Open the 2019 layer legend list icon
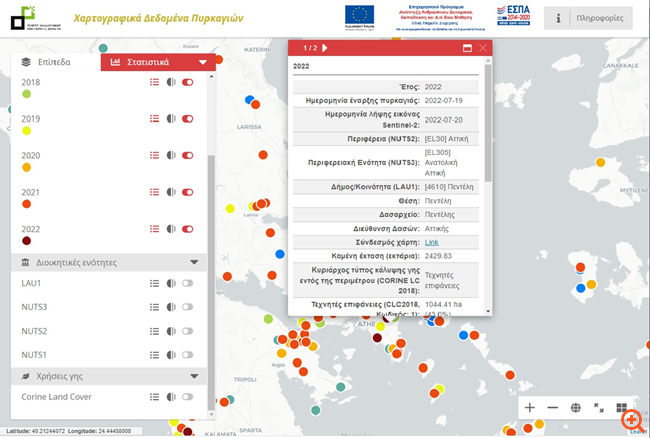Viewport: 650px width, 438px height. [x=154, y=119]
